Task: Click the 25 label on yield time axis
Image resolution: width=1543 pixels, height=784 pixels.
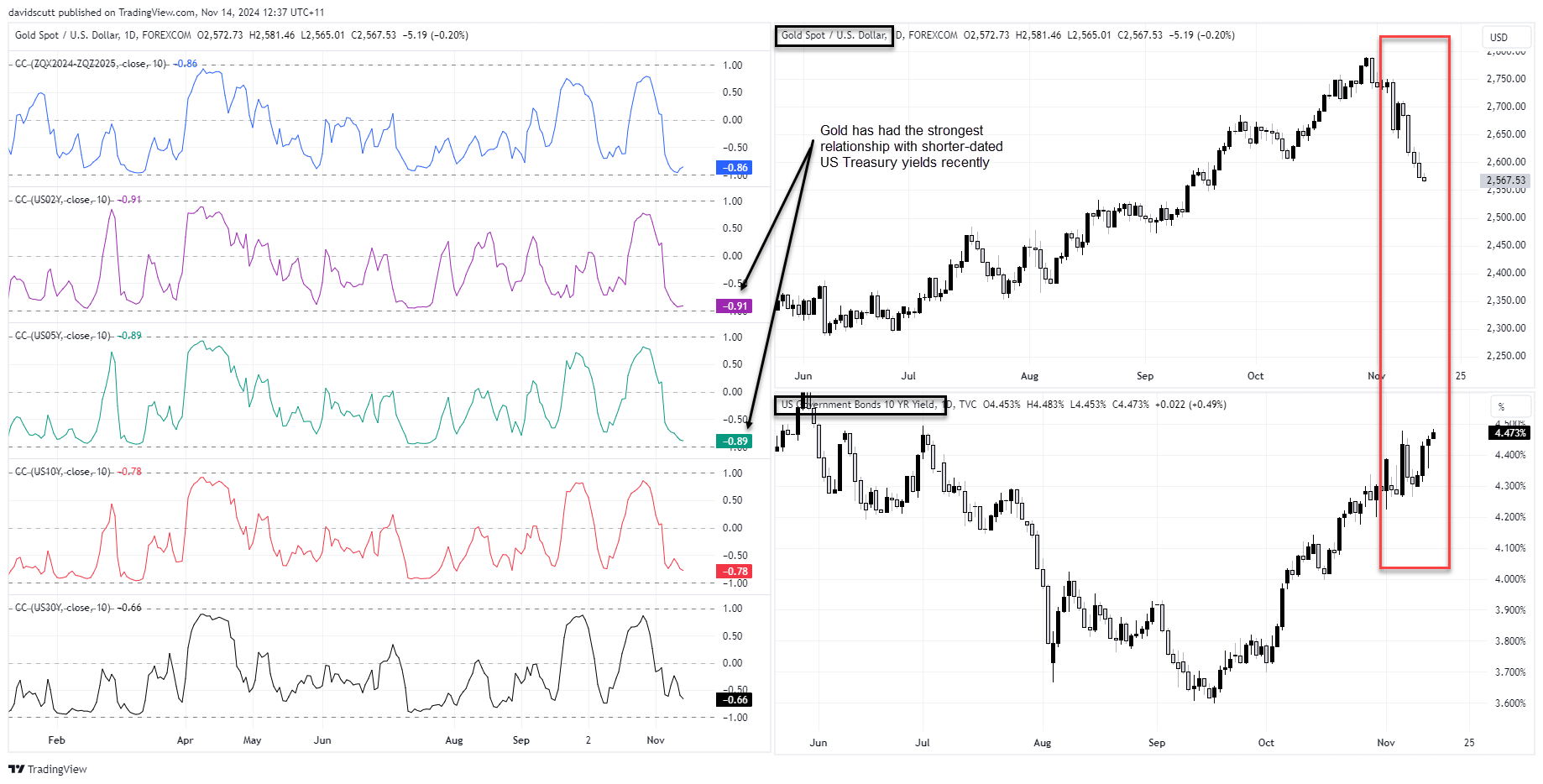Action: pyautogui.click(x=1469, y=743)
